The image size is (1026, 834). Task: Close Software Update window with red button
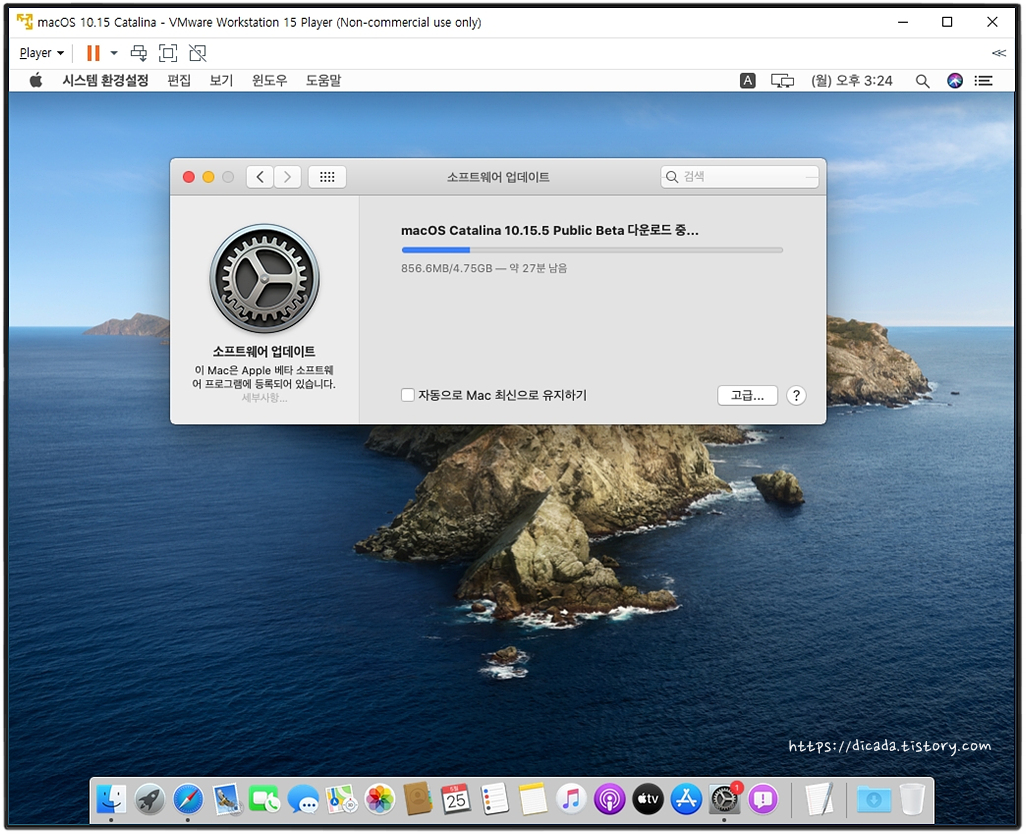[188, 177]
